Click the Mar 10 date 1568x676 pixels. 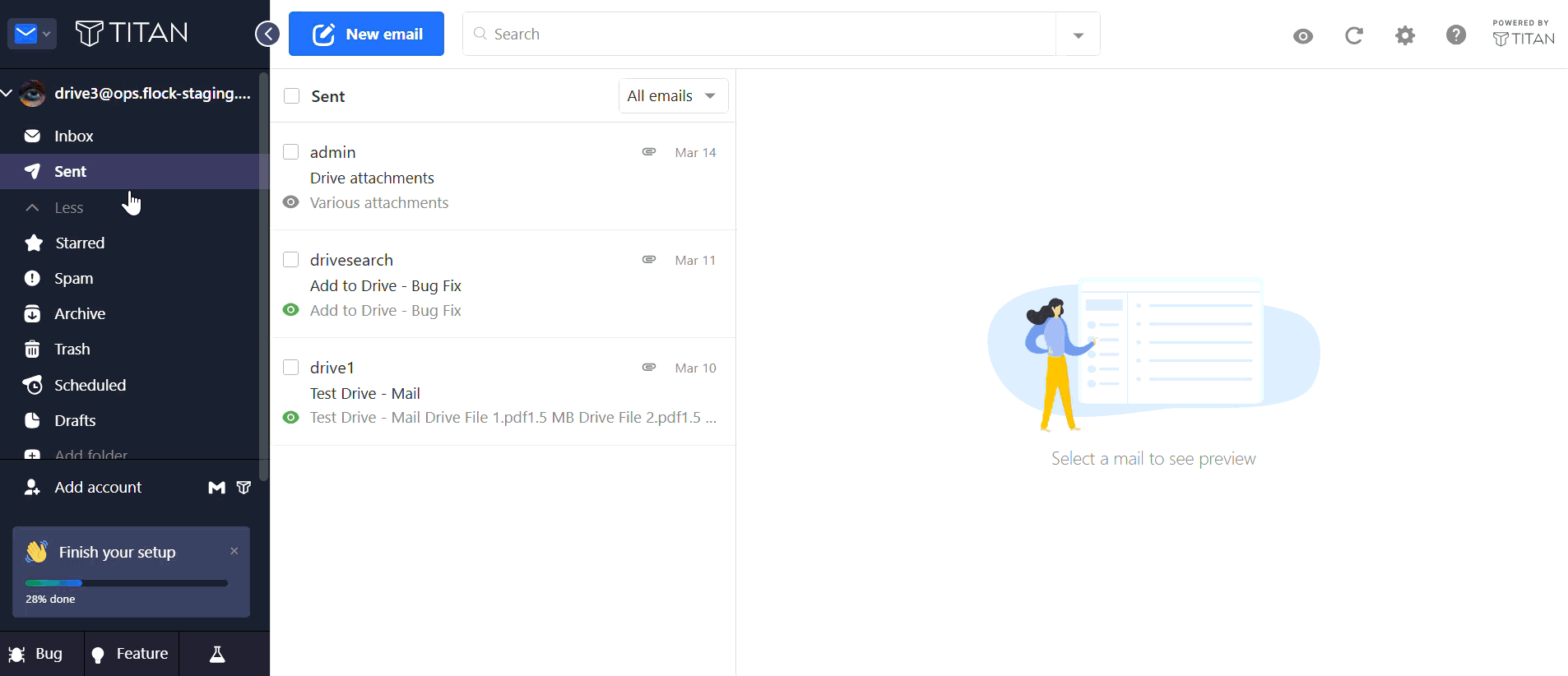click(x=695, y=368)
